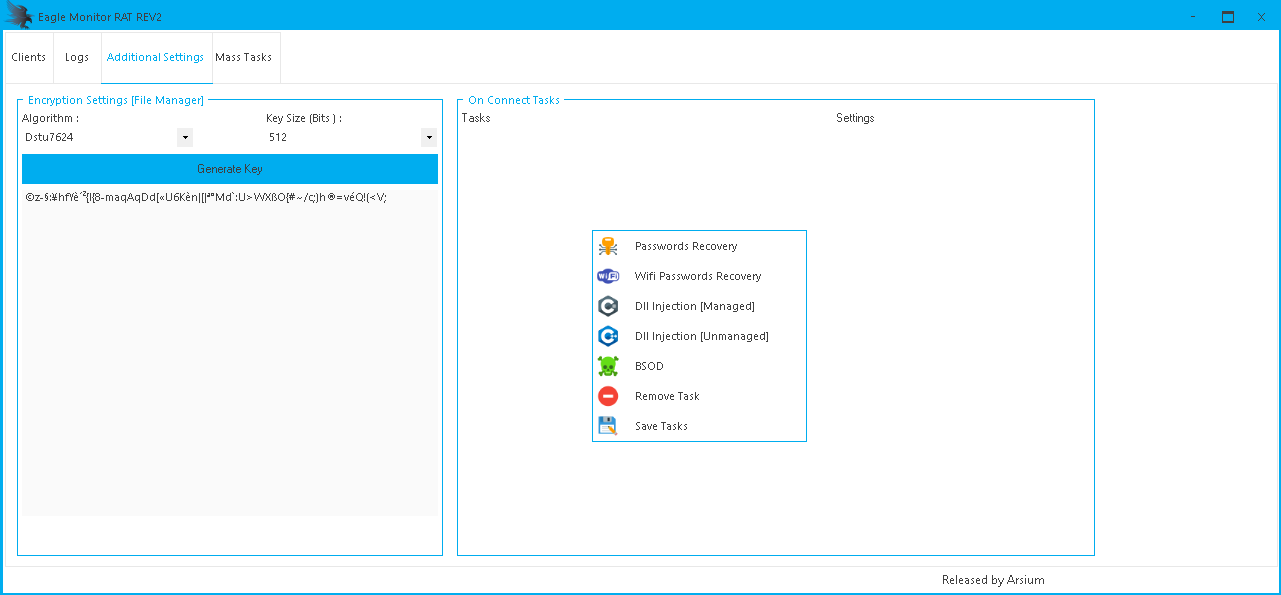Viewport: 1281px width, 595px height.
Task: Click the C++ icon for unmanaged Dll Injection
Action: tap(608, 336)
